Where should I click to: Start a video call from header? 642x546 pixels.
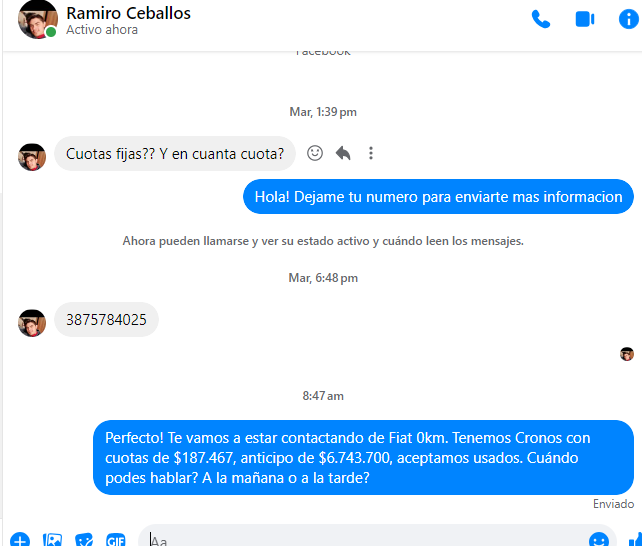(585, 19)
